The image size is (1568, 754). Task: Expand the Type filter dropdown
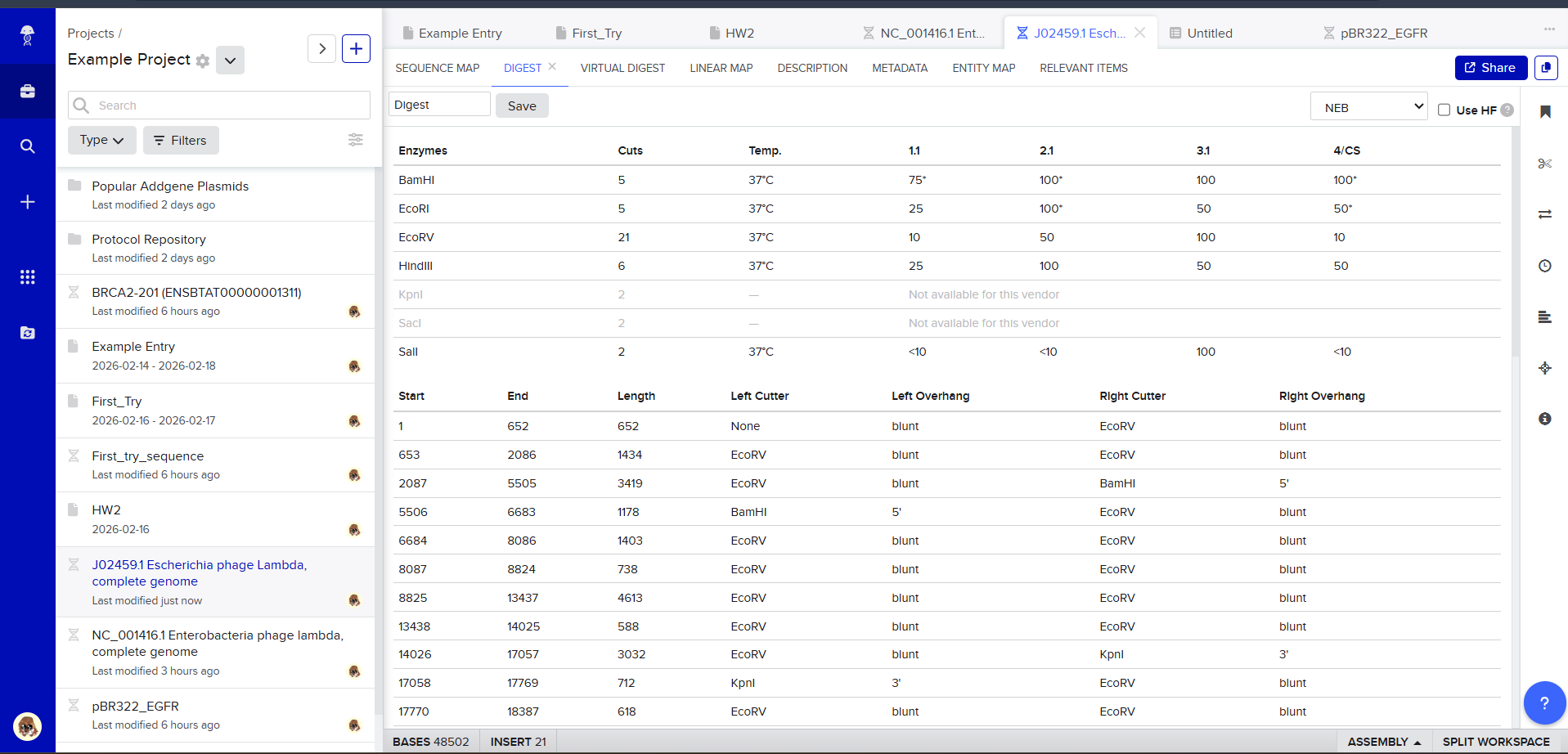(101, 141)
